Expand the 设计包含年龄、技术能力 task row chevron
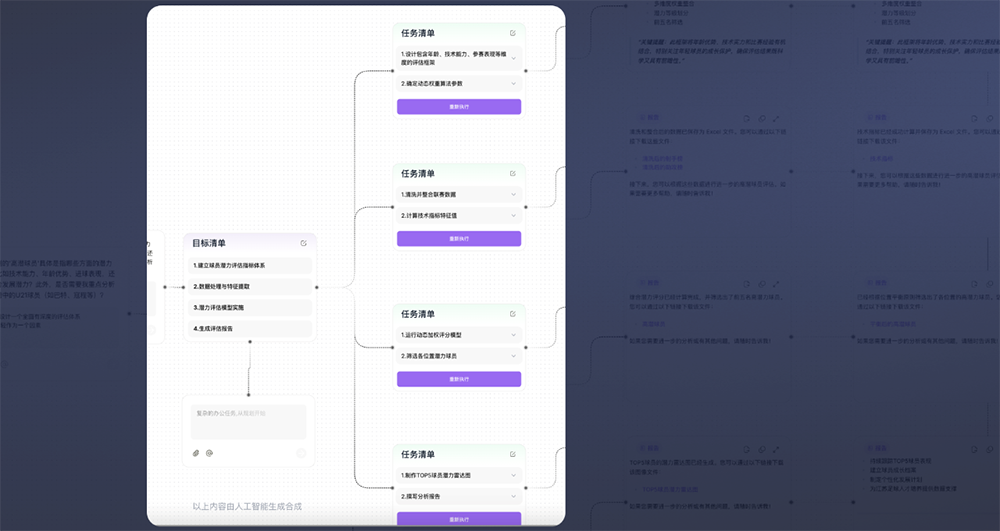This screenshot has width=1000, height=531. [x=513, y=59]
